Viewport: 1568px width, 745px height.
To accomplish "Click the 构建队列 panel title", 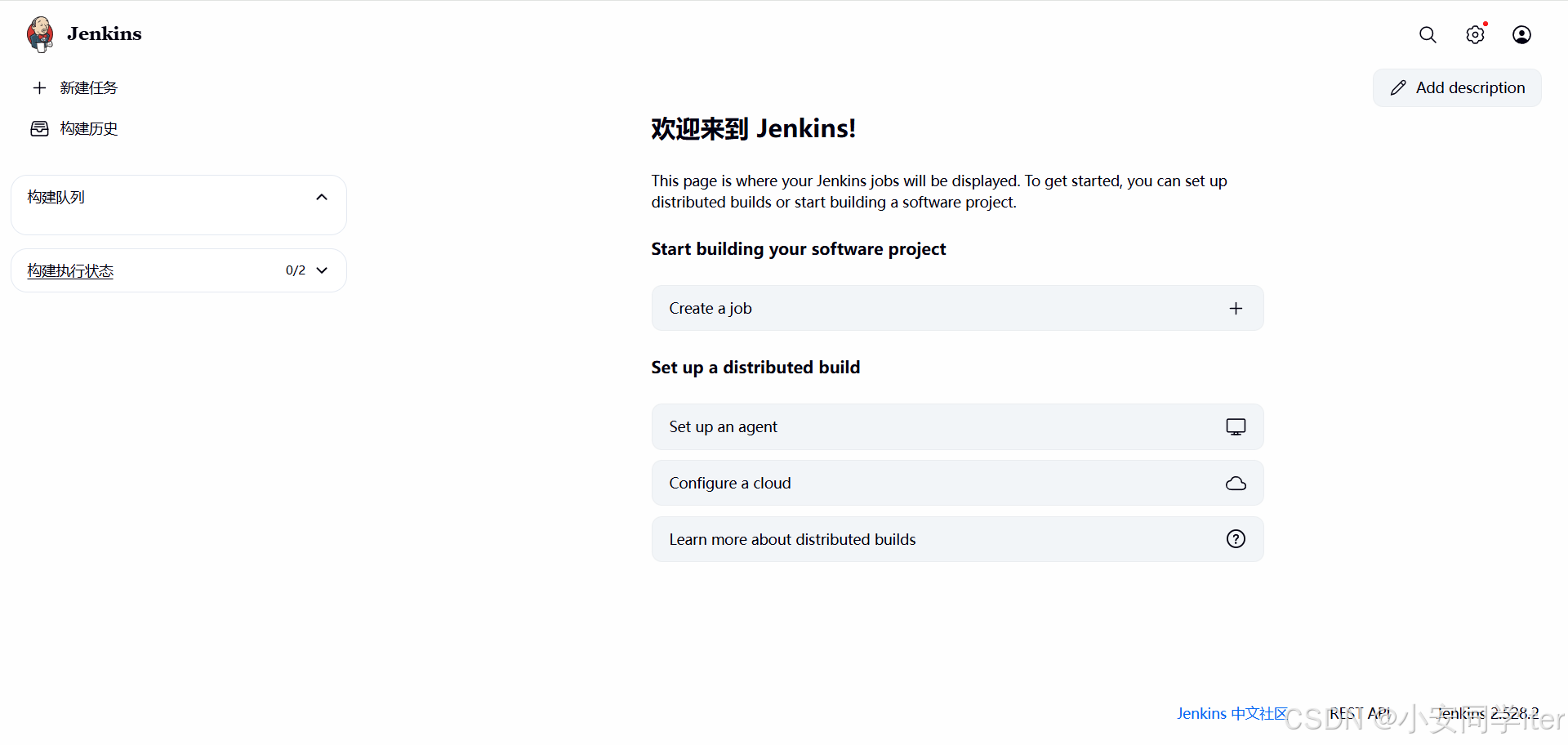I will click(56, 197).
